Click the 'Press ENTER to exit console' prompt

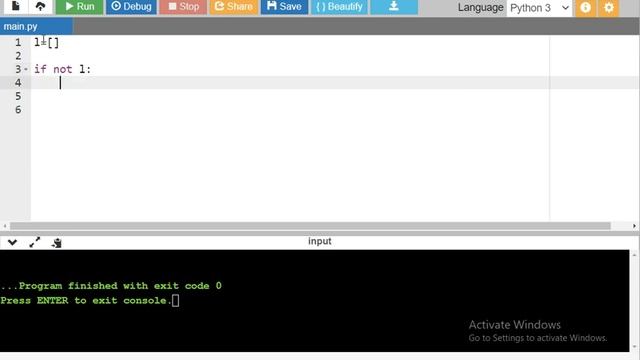pyautogui.click(x=86, y=301)
